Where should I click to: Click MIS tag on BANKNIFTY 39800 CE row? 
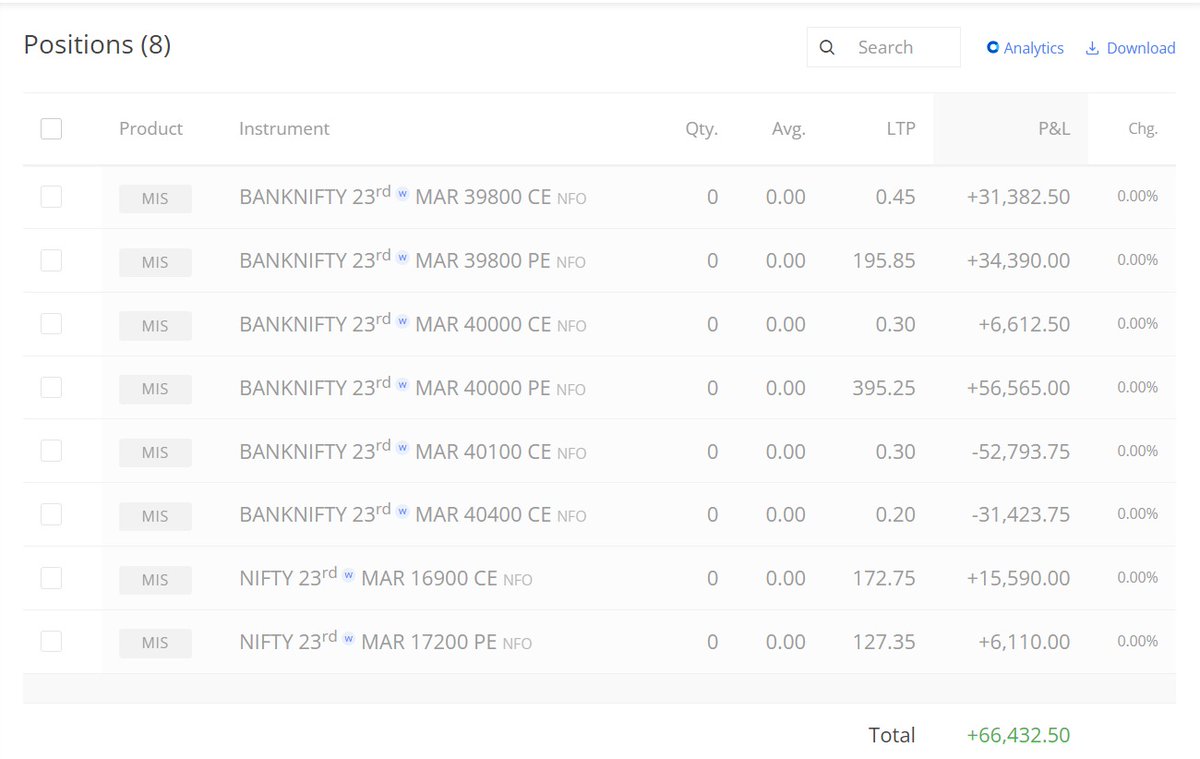click(x=155, y=198)
